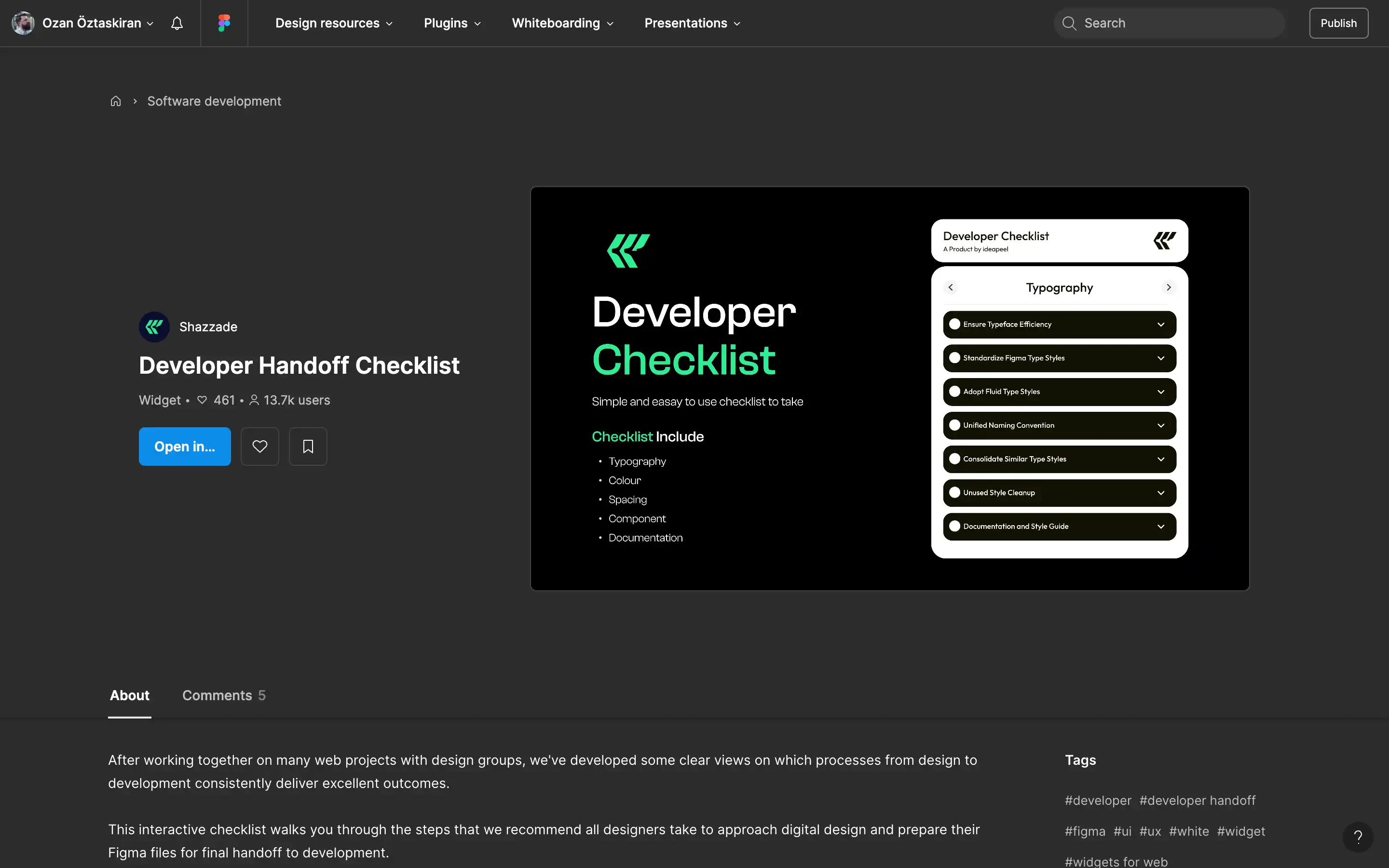Click Documentation bullet in Checklist Include
The height and width of the screenshot is (868, 1389).
[x=646, y=538]
